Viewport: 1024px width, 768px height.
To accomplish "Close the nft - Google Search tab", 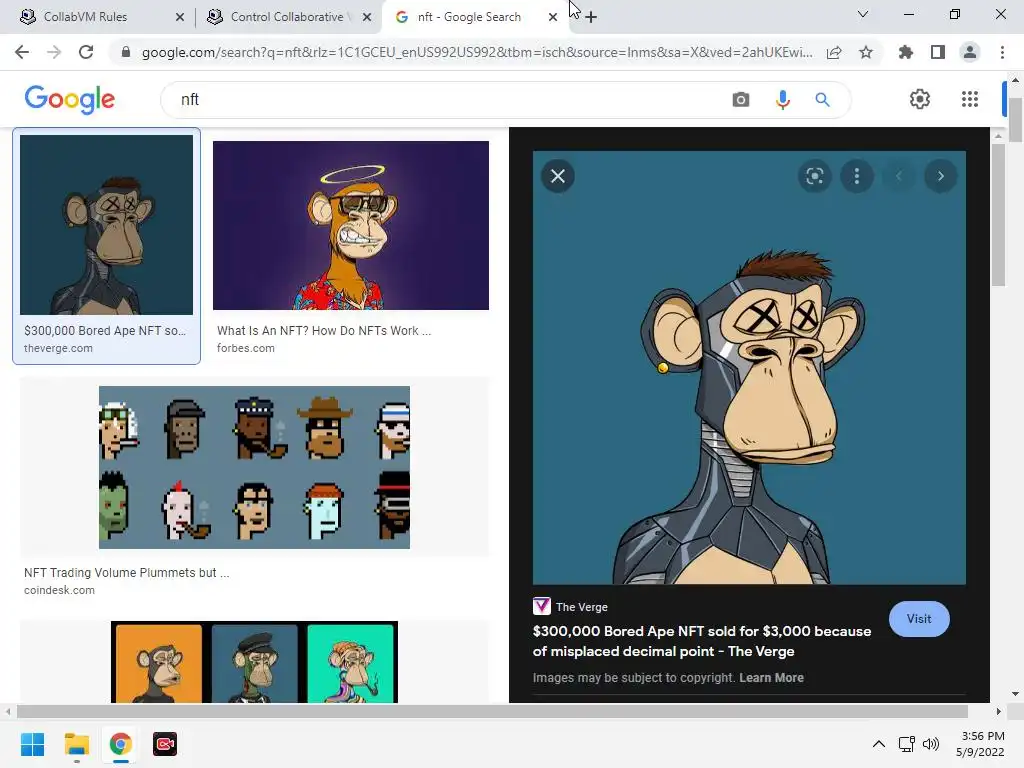I will coord(553,17).
